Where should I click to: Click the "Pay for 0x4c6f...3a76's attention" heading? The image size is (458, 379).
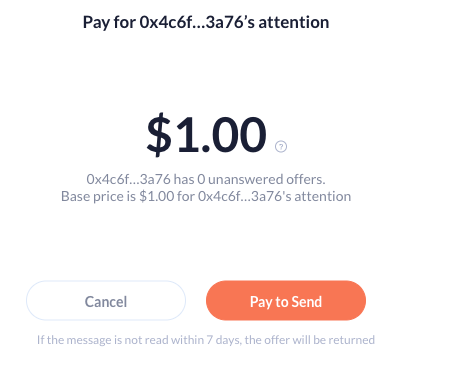tap(206, 23)
